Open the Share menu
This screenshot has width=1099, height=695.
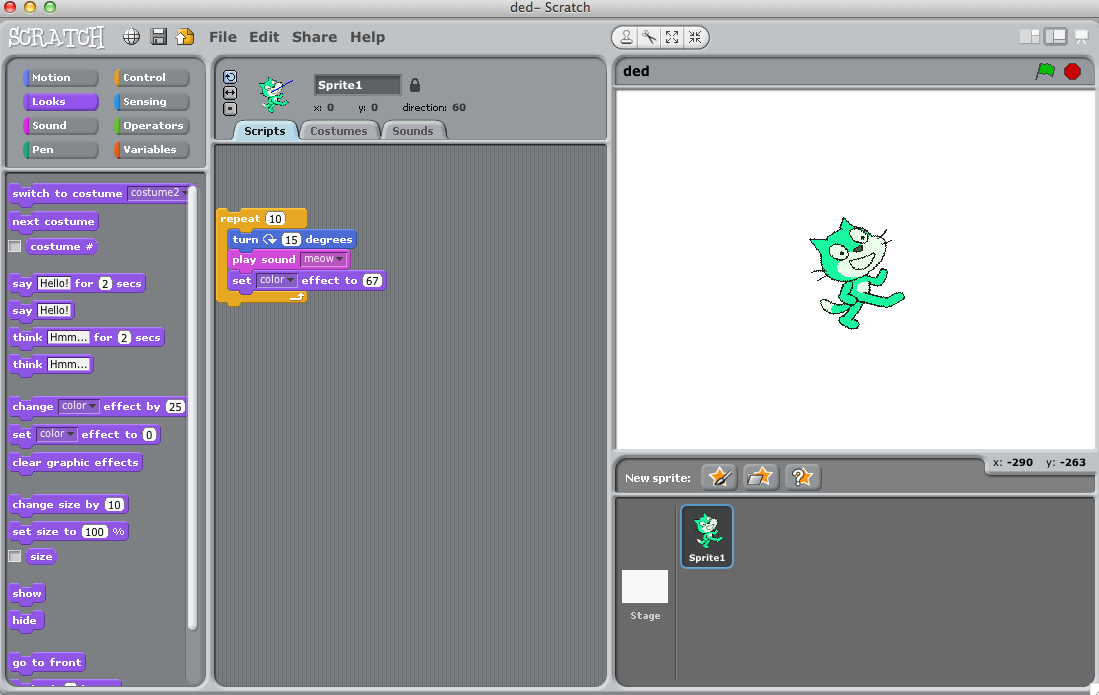tap(314, 37)
